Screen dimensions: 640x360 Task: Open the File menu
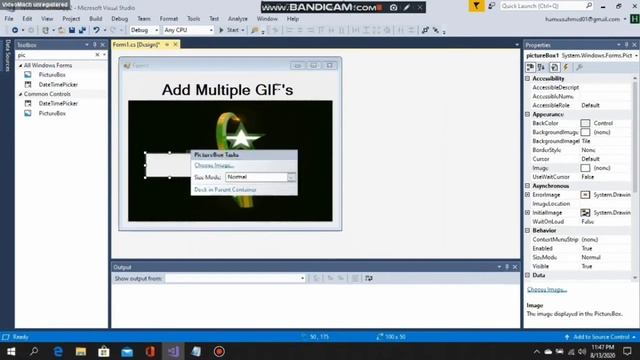coord(9,19)
